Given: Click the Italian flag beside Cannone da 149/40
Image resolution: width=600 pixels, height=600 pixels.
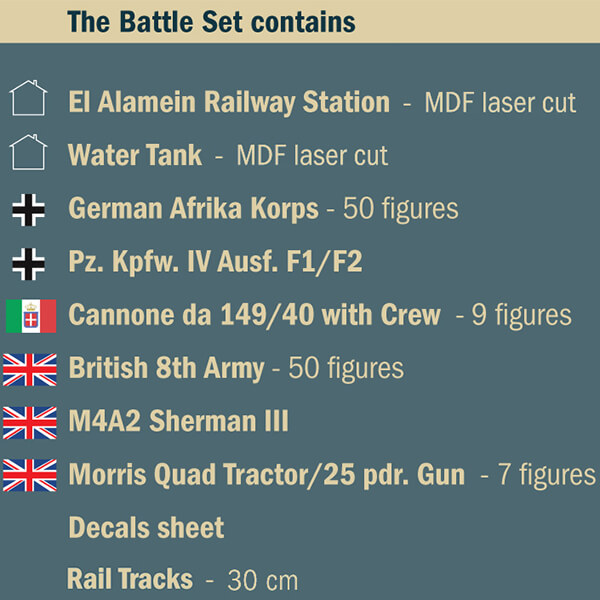Looking at the screenshot, I should (31, 316).
